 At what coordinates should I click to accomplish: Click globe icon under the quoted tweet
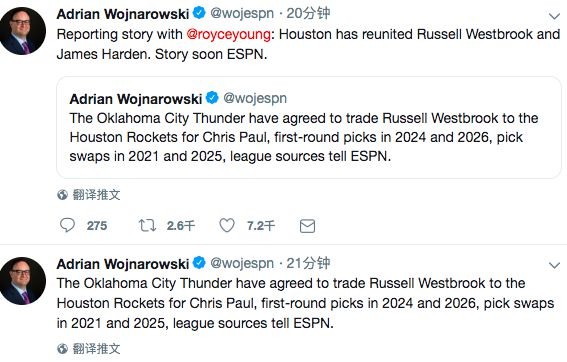click(x=62, y=195)
